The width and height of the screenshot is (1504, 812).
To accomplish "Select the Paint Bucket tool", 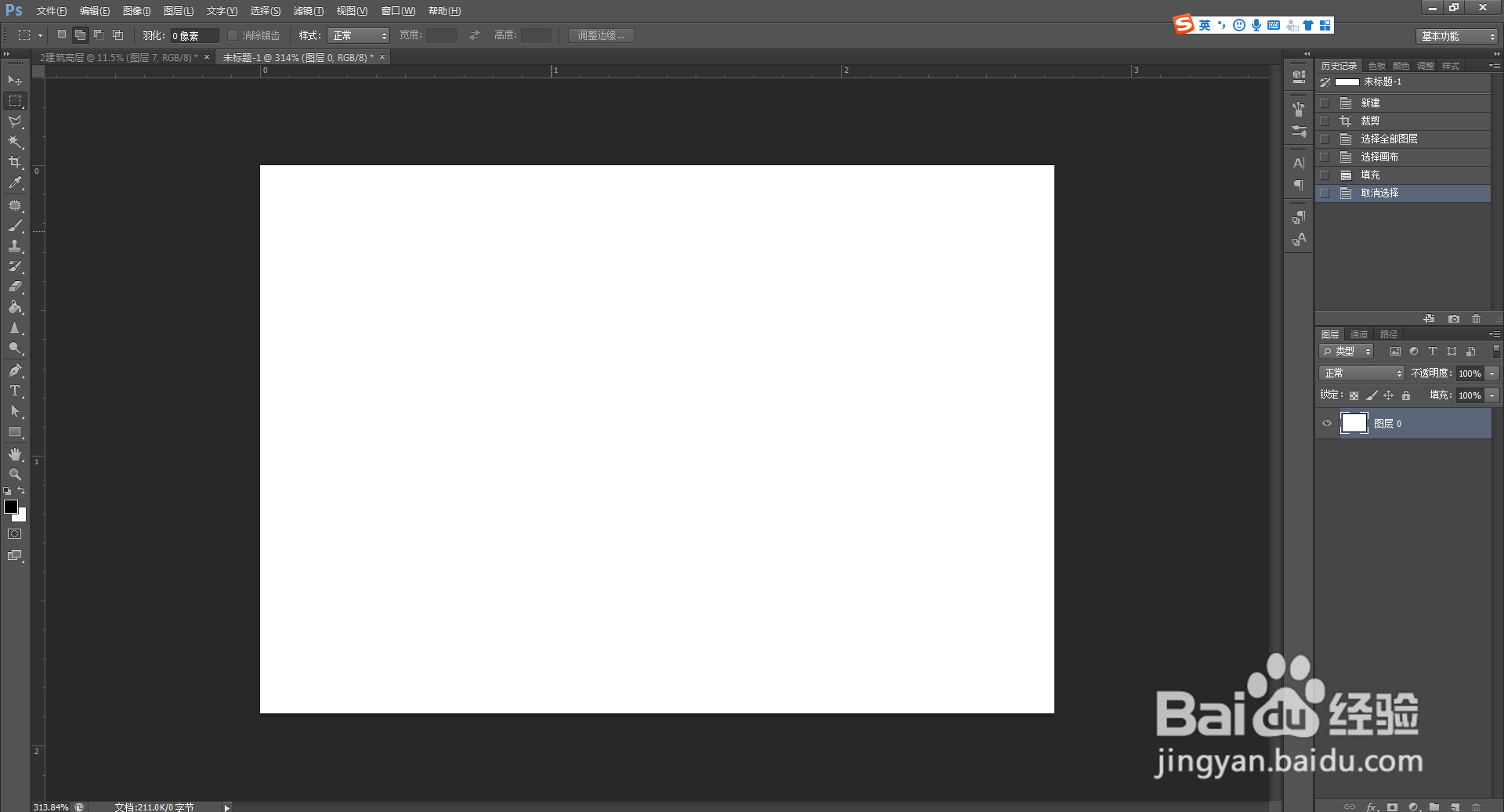I will (15, 307).
